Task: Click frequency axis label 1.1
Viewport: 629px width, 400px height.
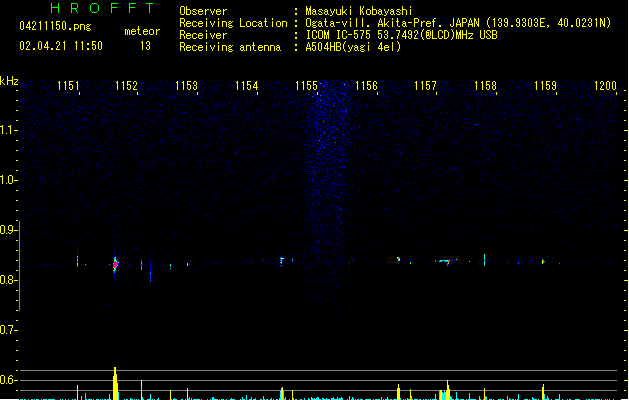Action: tap(8, 130)
